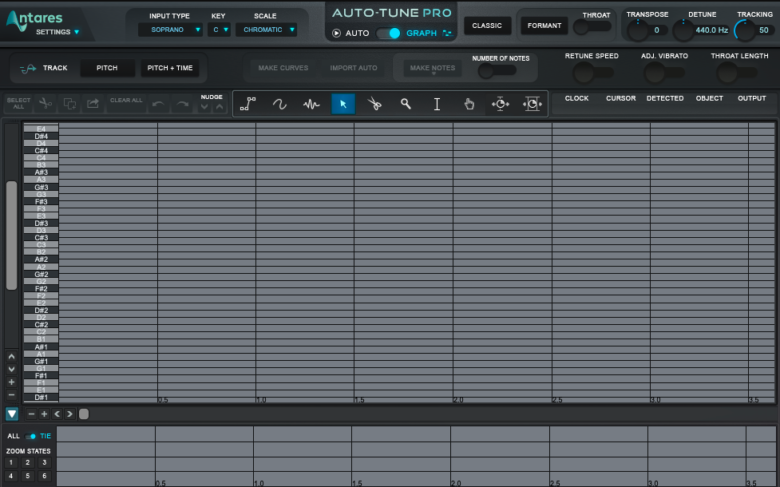Nudge selection up with up arrow
This screenshot has width=780, height=487.
click(219, 106)
